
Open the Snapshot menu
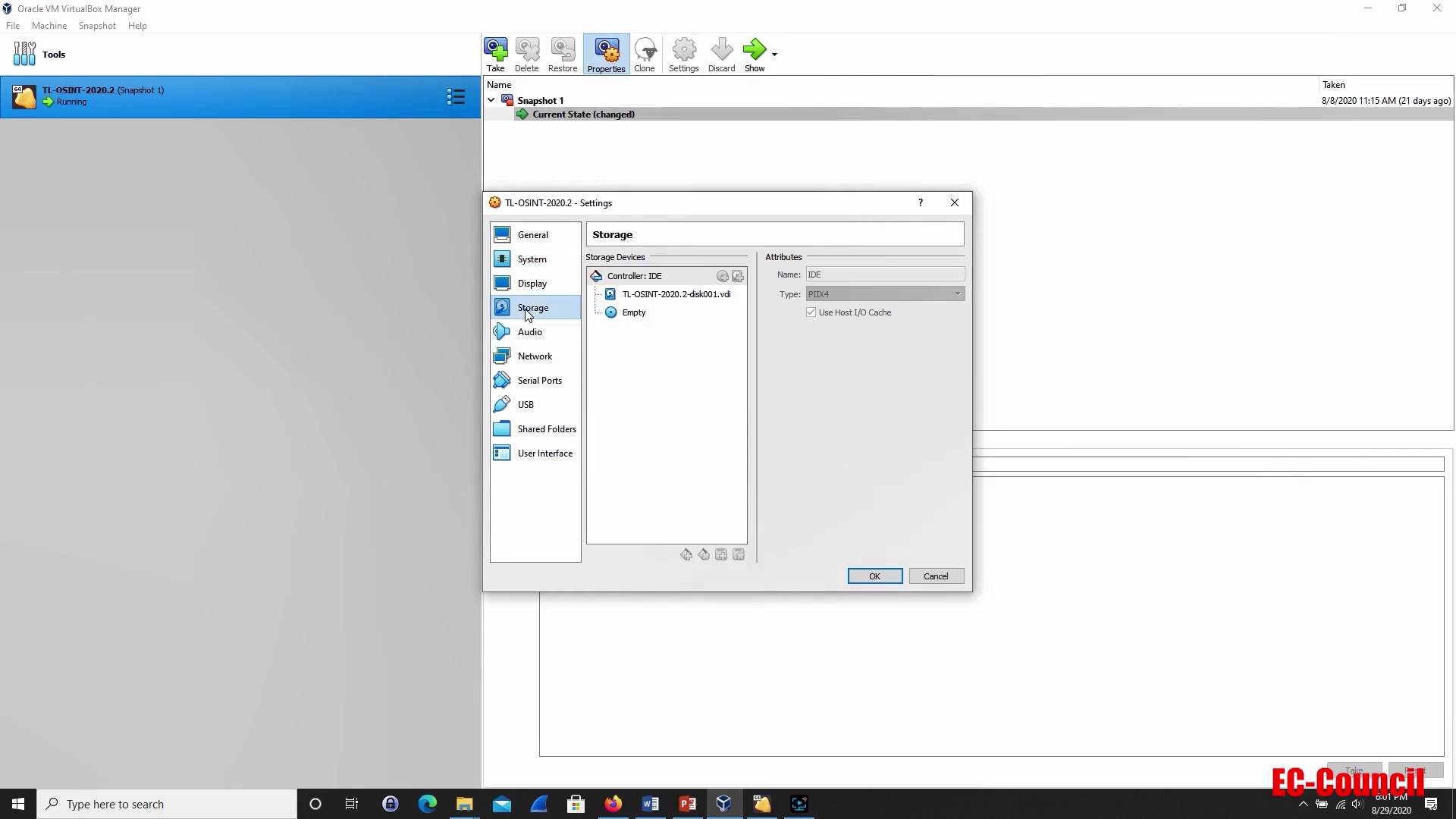[97, 26]
